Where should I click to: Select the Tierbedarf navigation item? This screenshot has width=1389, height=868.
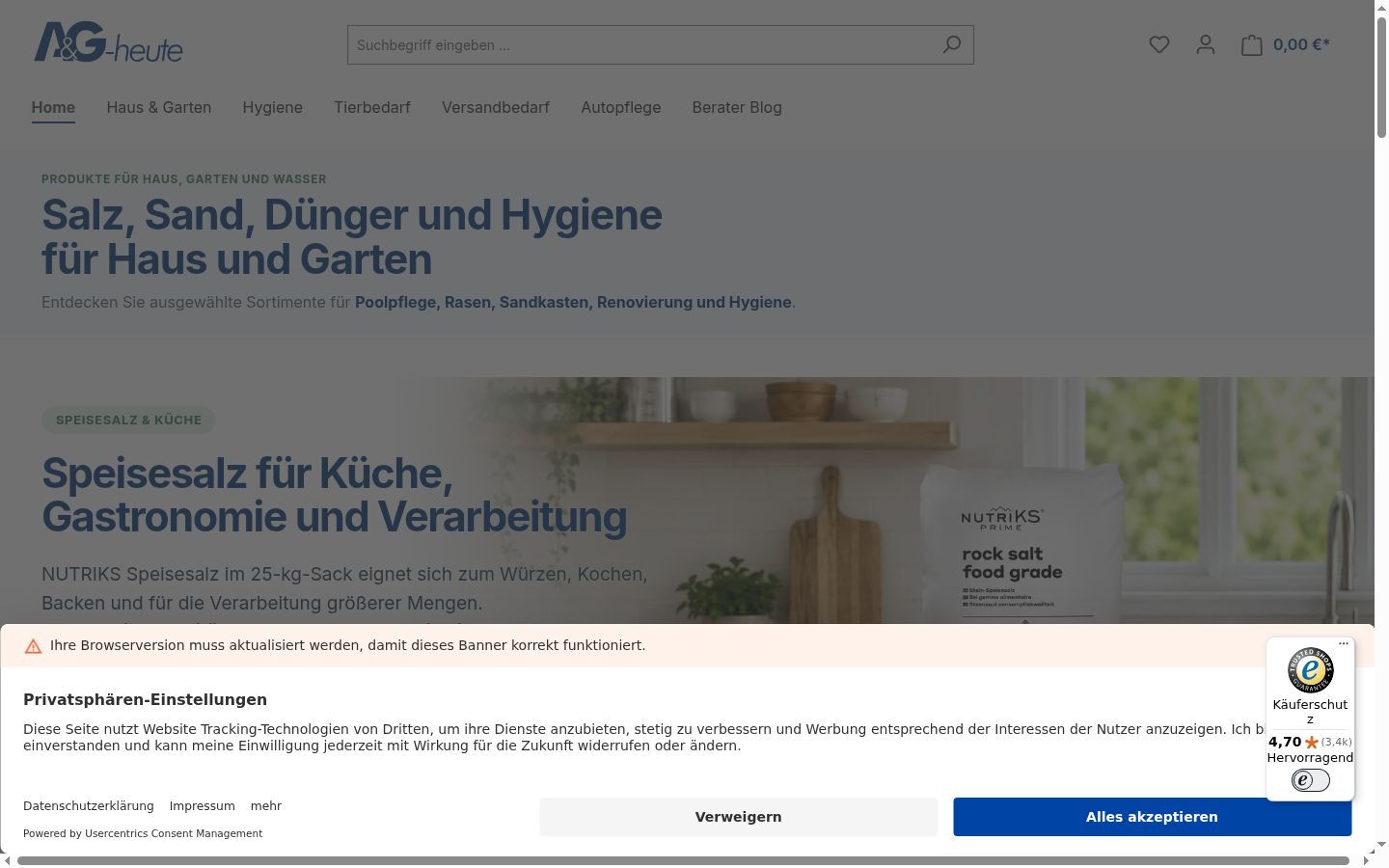pyautogui.click(x=372, y=108)
